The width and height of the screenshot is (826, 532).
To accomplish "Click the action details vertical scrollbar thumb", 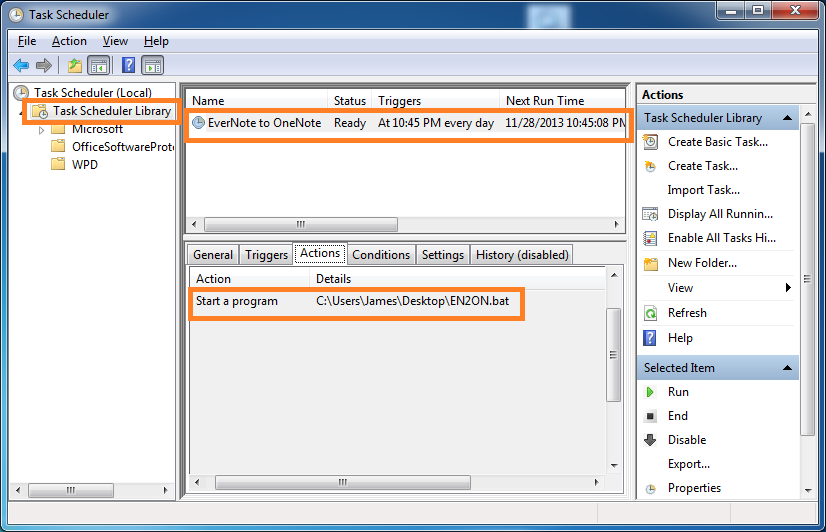I will [614, 354].
